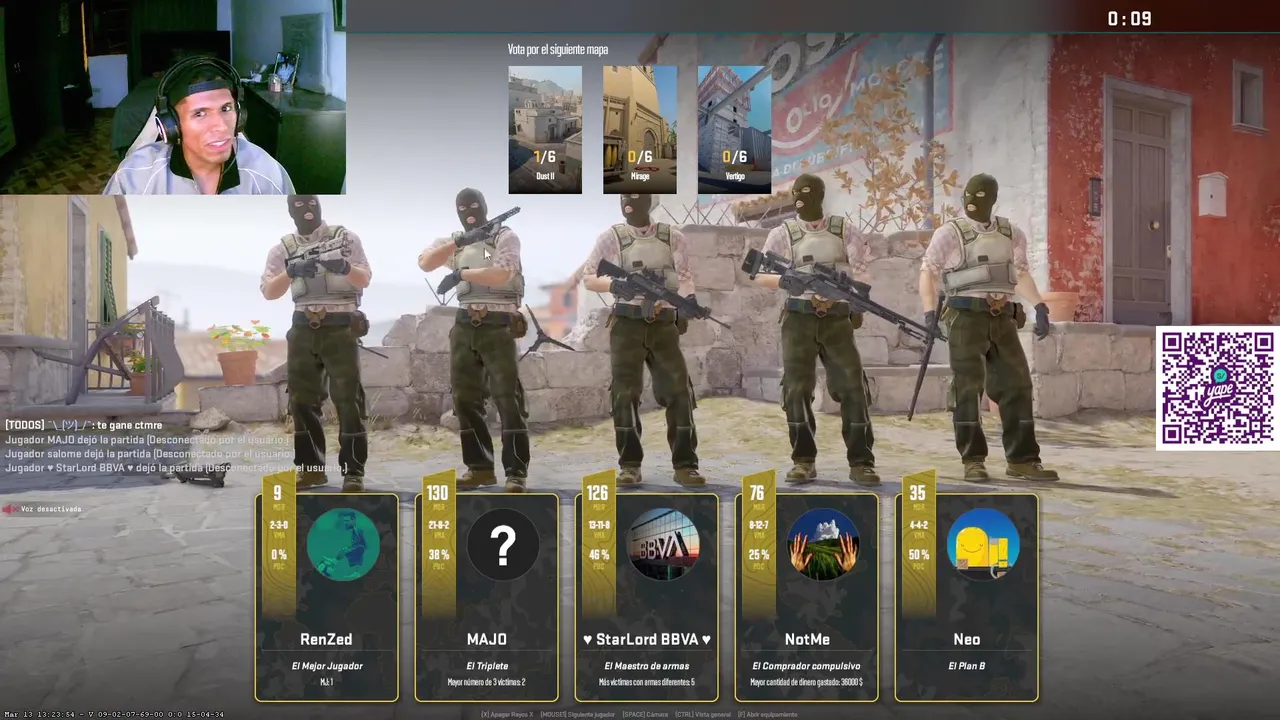Click the 50 % stat on Neo's card
Screen dimensions: 1280x720
[918, 555]
